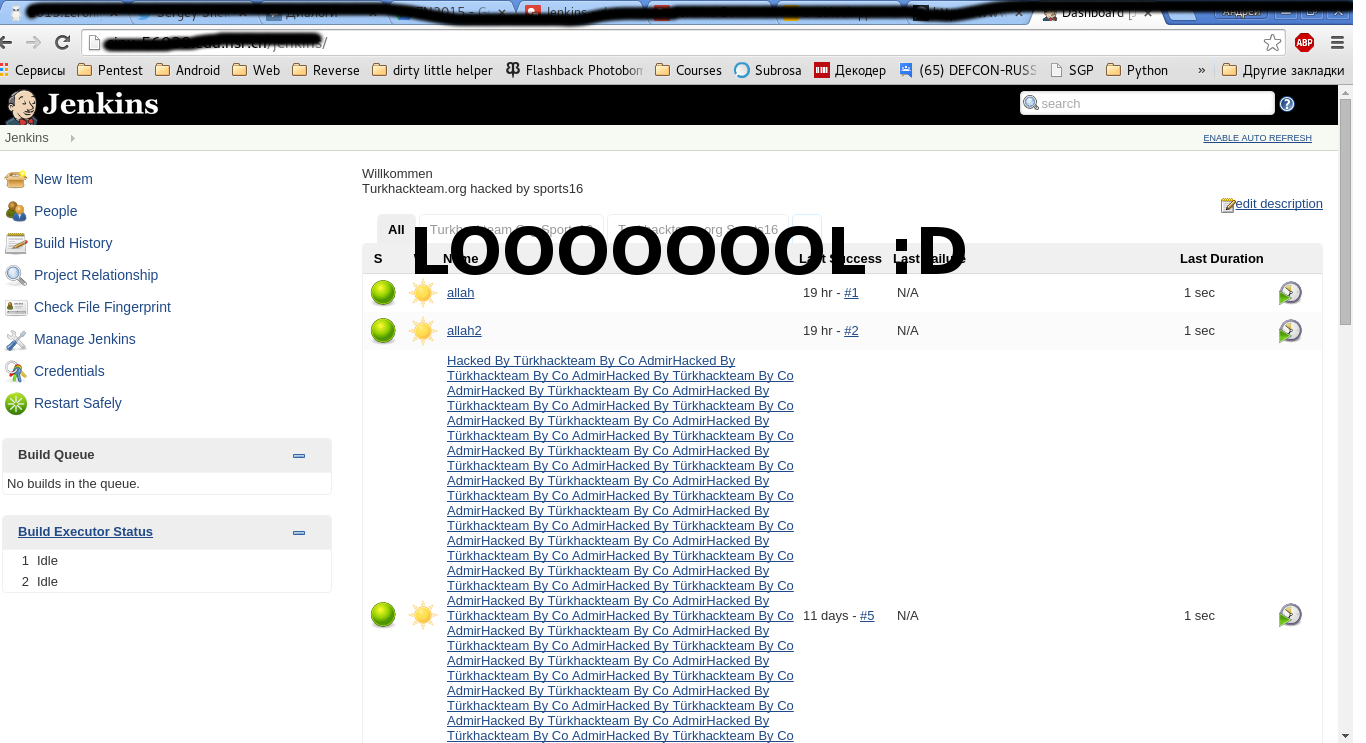The width and height of the screenshot is (1366, 743).
Task: Reload the page in the browser
Action: (x=62, y=42)
